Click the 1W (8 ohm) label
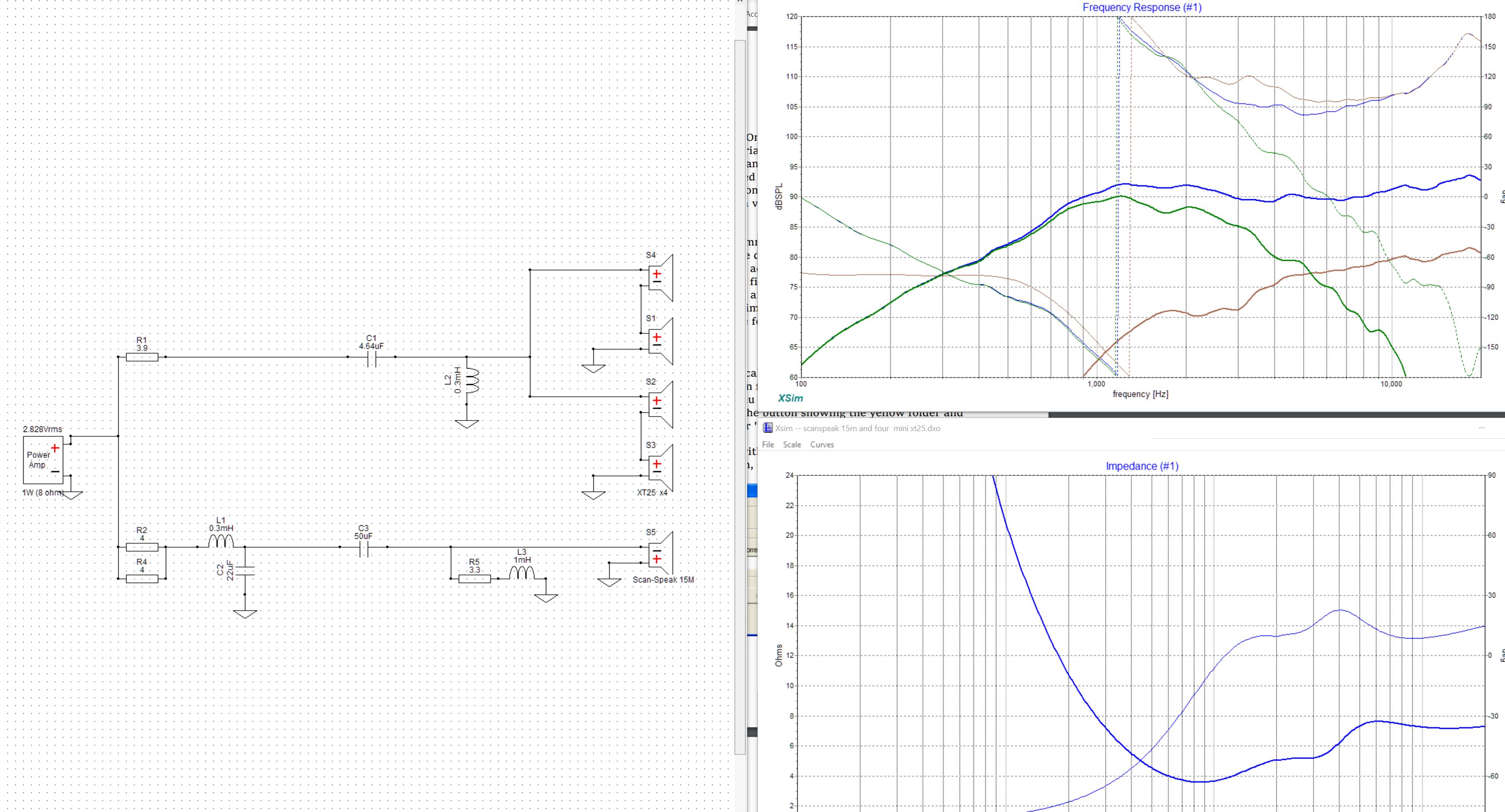1505x812 pixels. (43, 493)
